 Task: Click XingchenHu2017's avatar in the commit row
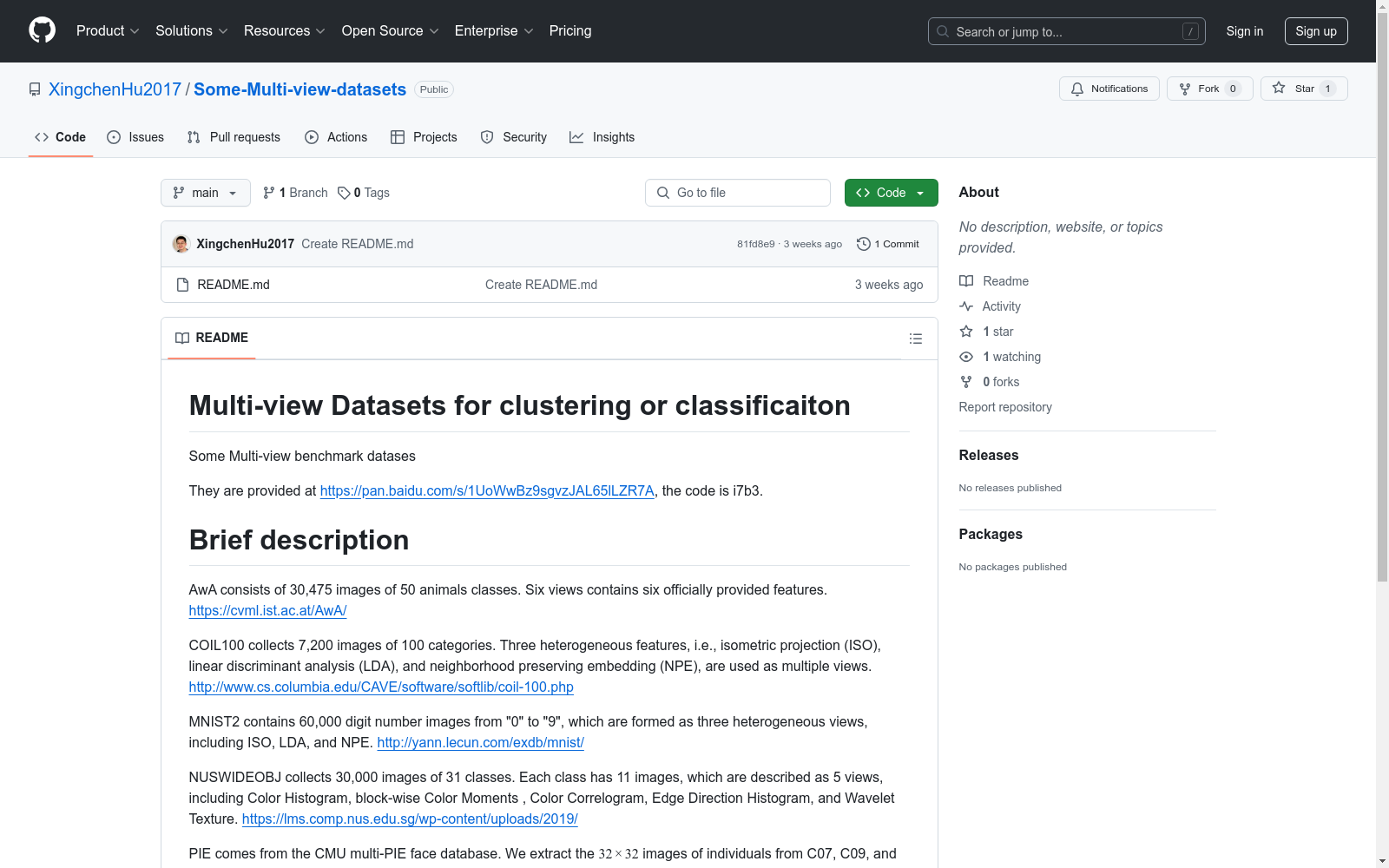pos(181,244)
